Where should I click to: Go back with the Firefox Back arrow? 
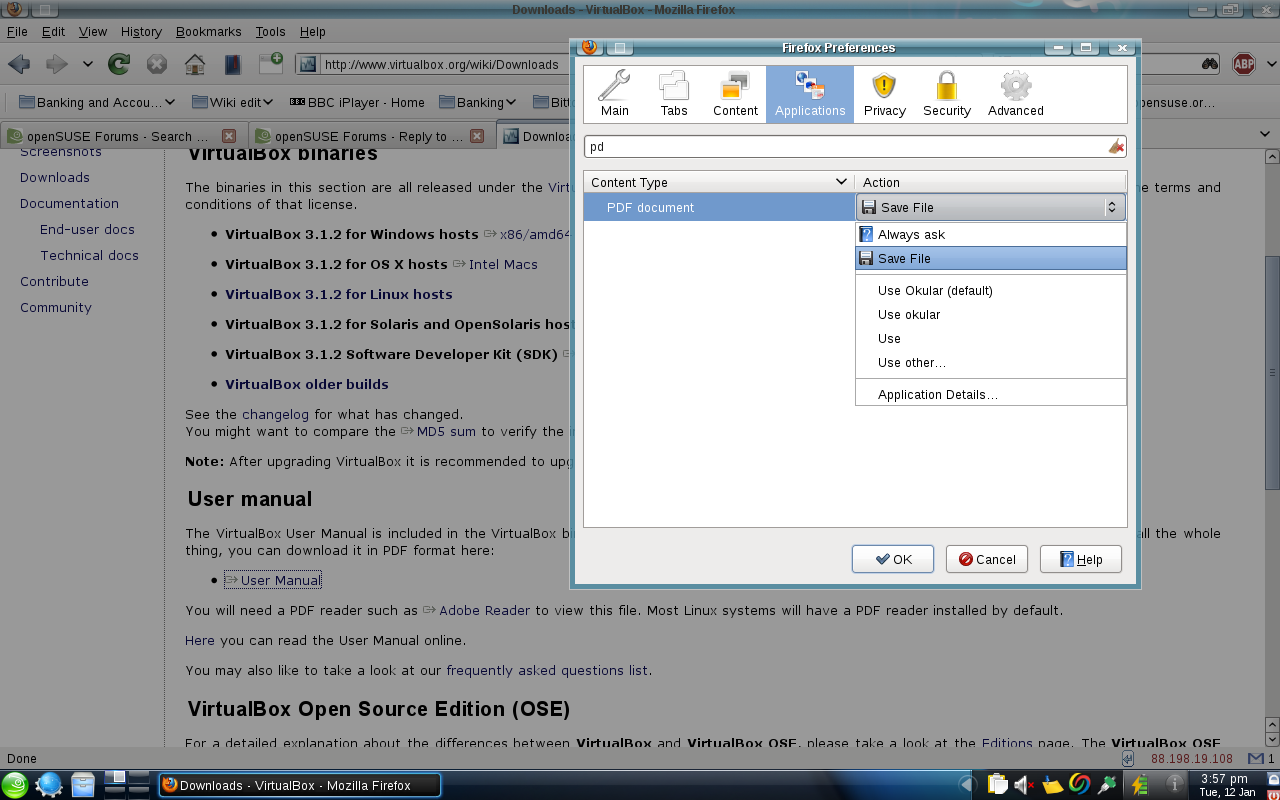[x=19, y=64]
